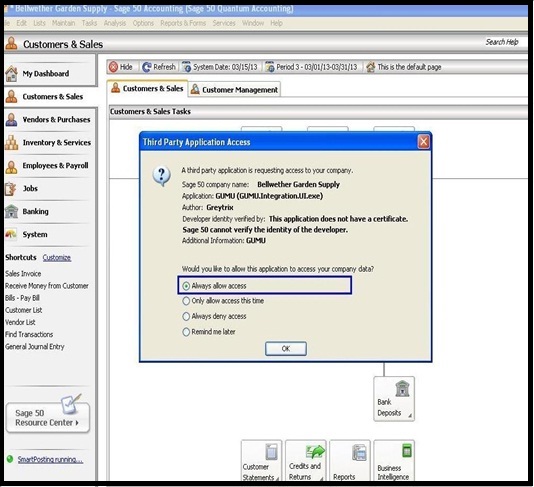Open Reports & Forms menu
Image resolution: width=534 pixels, height=487 pixels.
(183, 23)
